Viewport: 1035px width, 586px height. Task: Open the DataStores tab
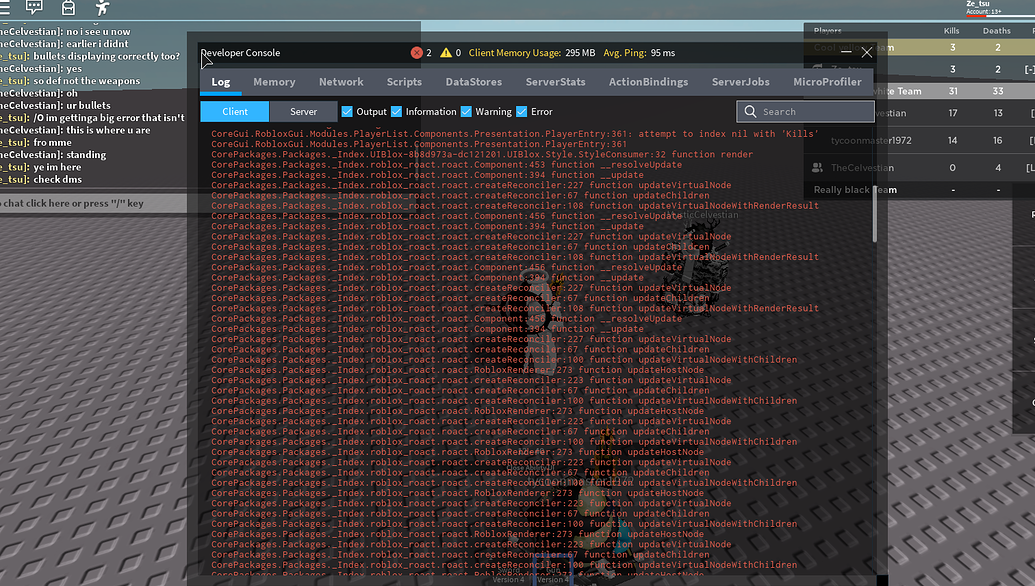pos(473,82)
